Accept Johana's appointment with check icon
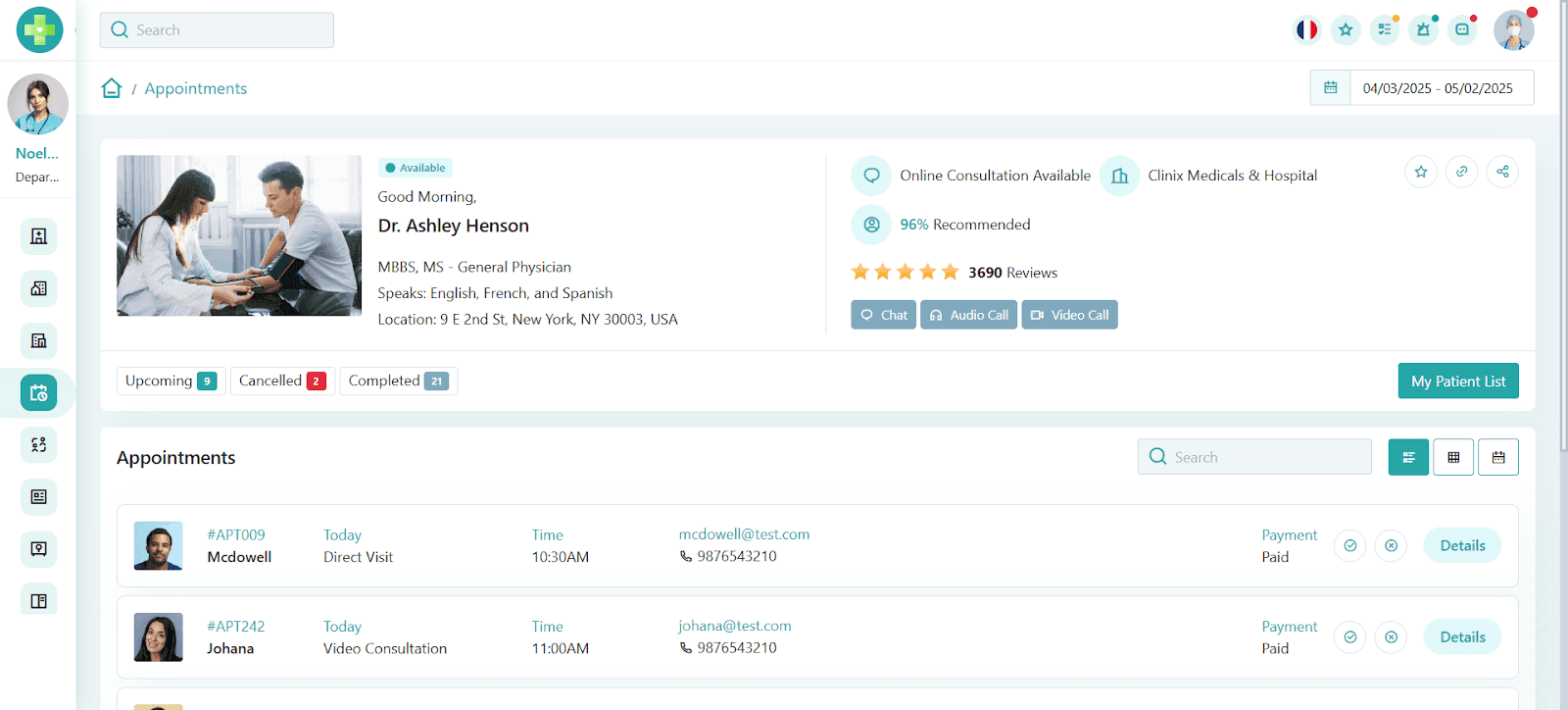 (x=1350, y=637)
